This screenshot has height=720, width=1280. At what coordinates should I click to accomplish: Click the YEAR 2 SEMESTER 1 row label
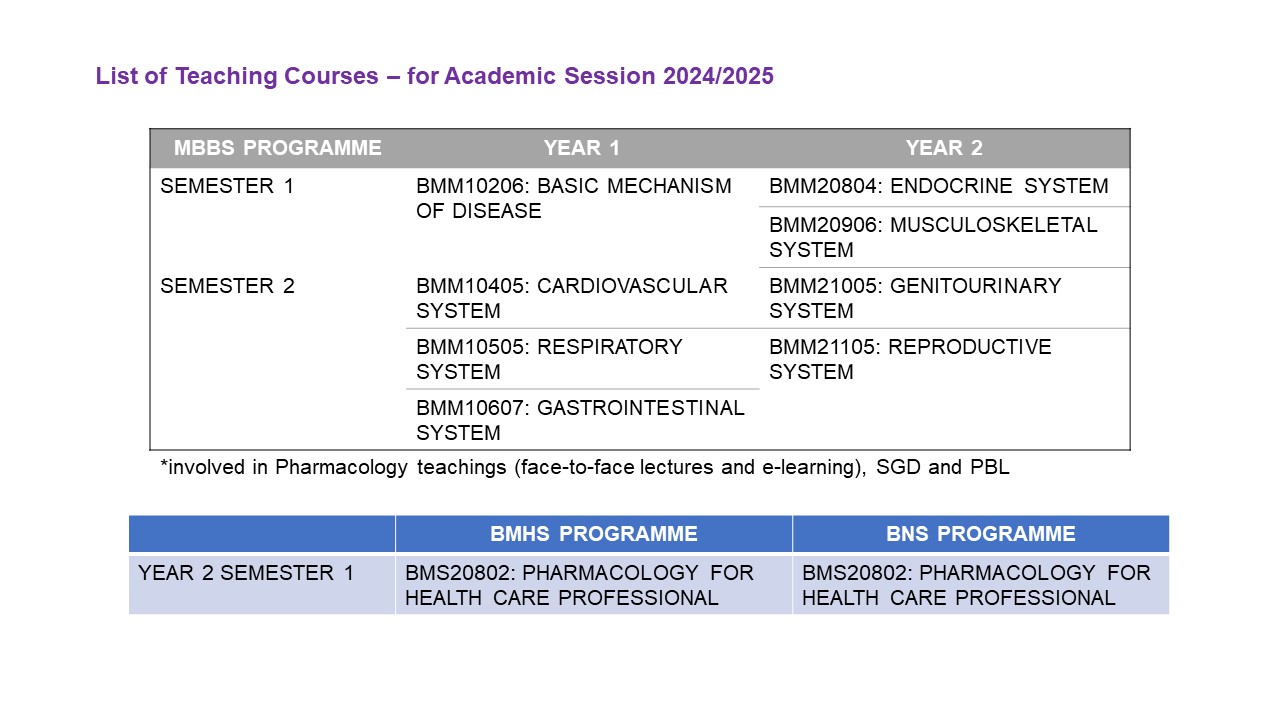262,584
